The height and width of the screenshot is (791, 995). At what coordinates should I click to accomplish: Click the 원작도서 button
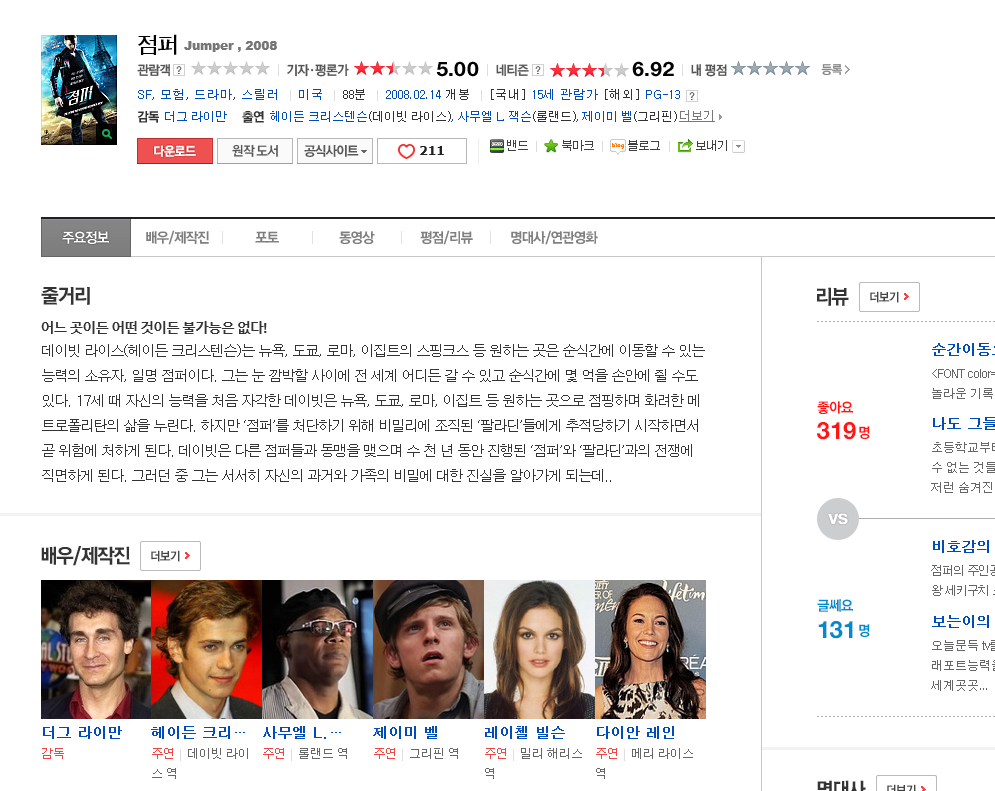(x=255, y=151)
